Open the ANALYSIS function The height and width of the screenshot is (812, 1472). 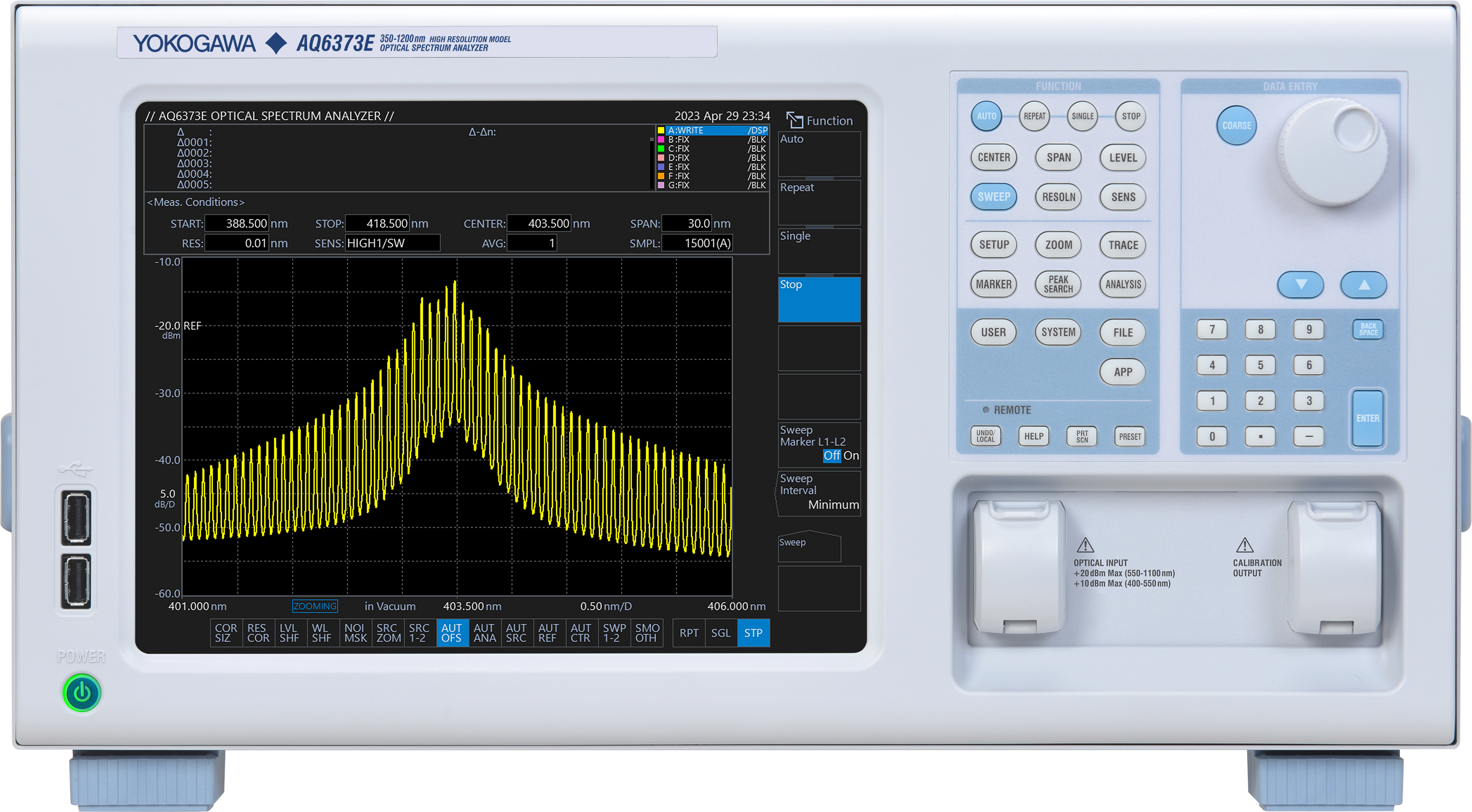click(1122, 284)
